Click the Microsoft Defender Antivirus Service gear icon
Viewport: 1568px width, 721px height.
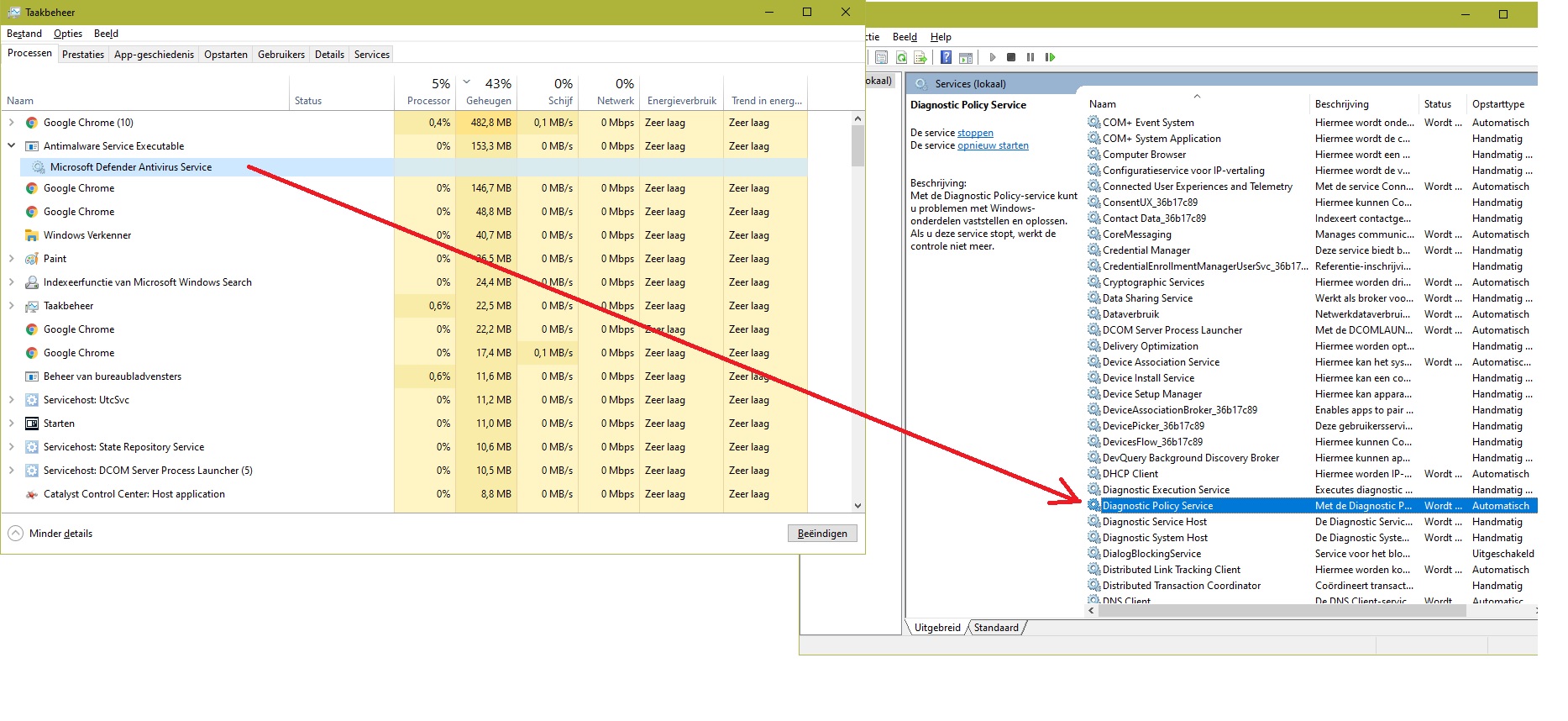coord(39,167)
